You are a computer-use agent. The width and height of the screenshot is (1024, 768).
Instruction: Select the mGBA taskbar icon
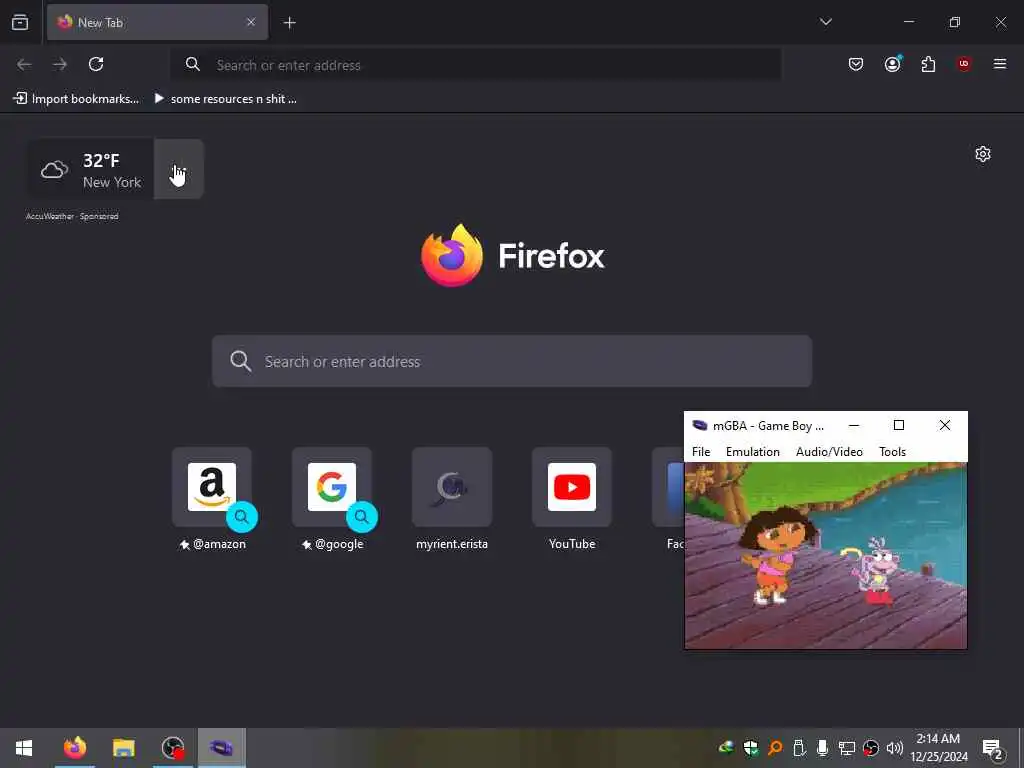[221, 748]
